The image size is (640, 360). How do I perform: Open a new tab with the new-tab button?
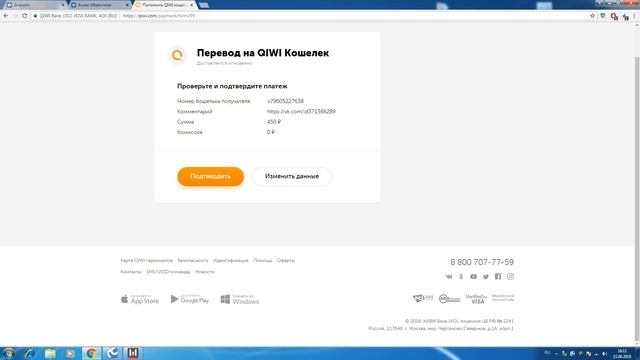click(204, 5)
